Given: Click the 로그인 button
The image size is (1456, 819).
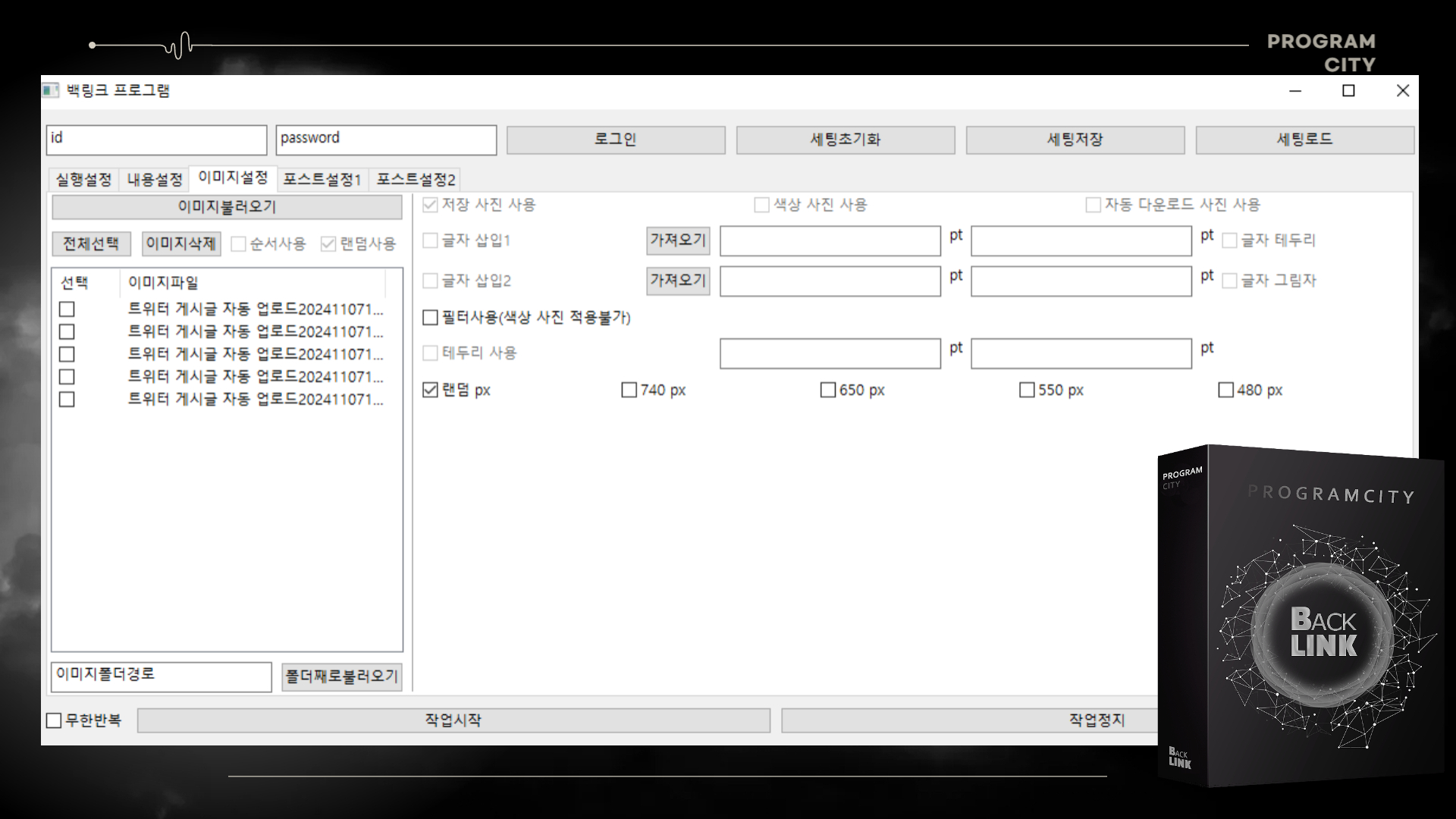Looking at the screenshot, I should coord(616,140).
